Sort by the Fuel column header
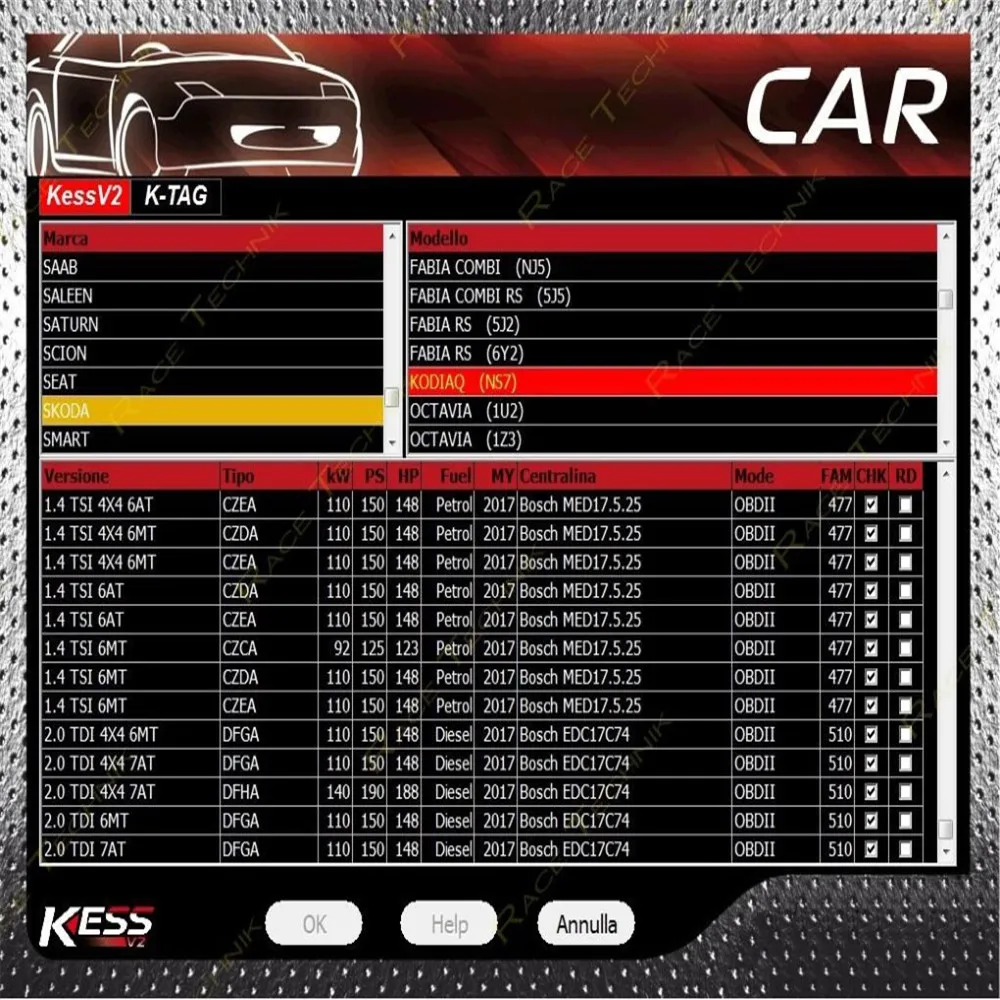1000x1000 pixels. click(448, 476)
